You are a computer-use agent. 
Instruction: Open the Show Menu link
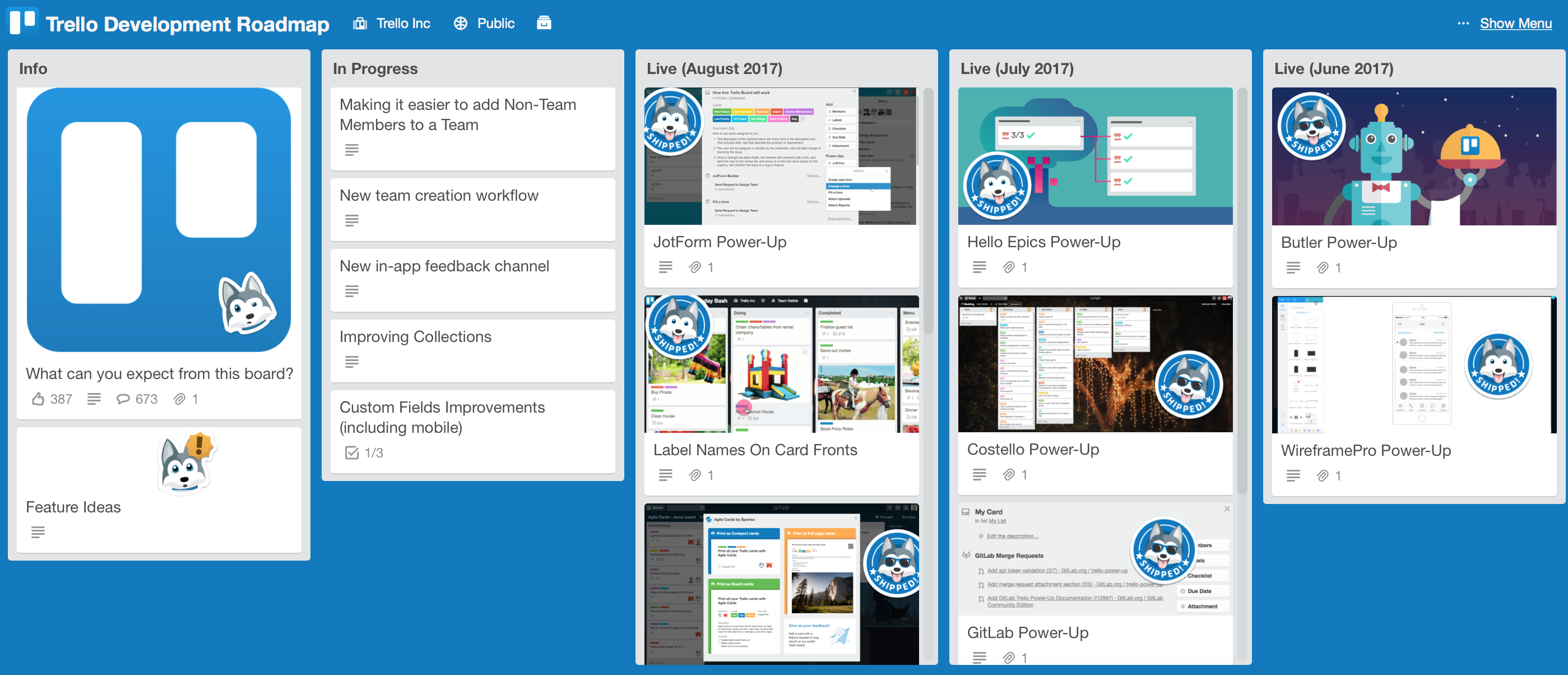click(x=1516, y=23)
